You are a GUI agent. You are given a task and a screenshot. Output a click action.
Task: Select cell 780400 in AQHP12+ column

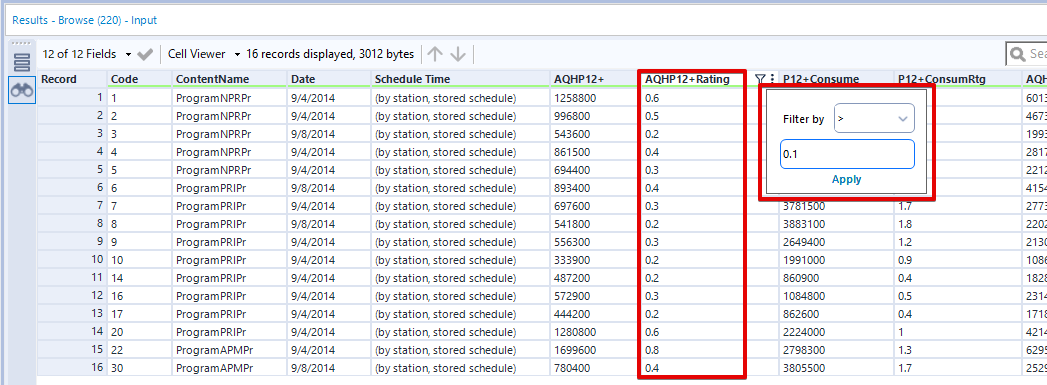pos(594,367)
